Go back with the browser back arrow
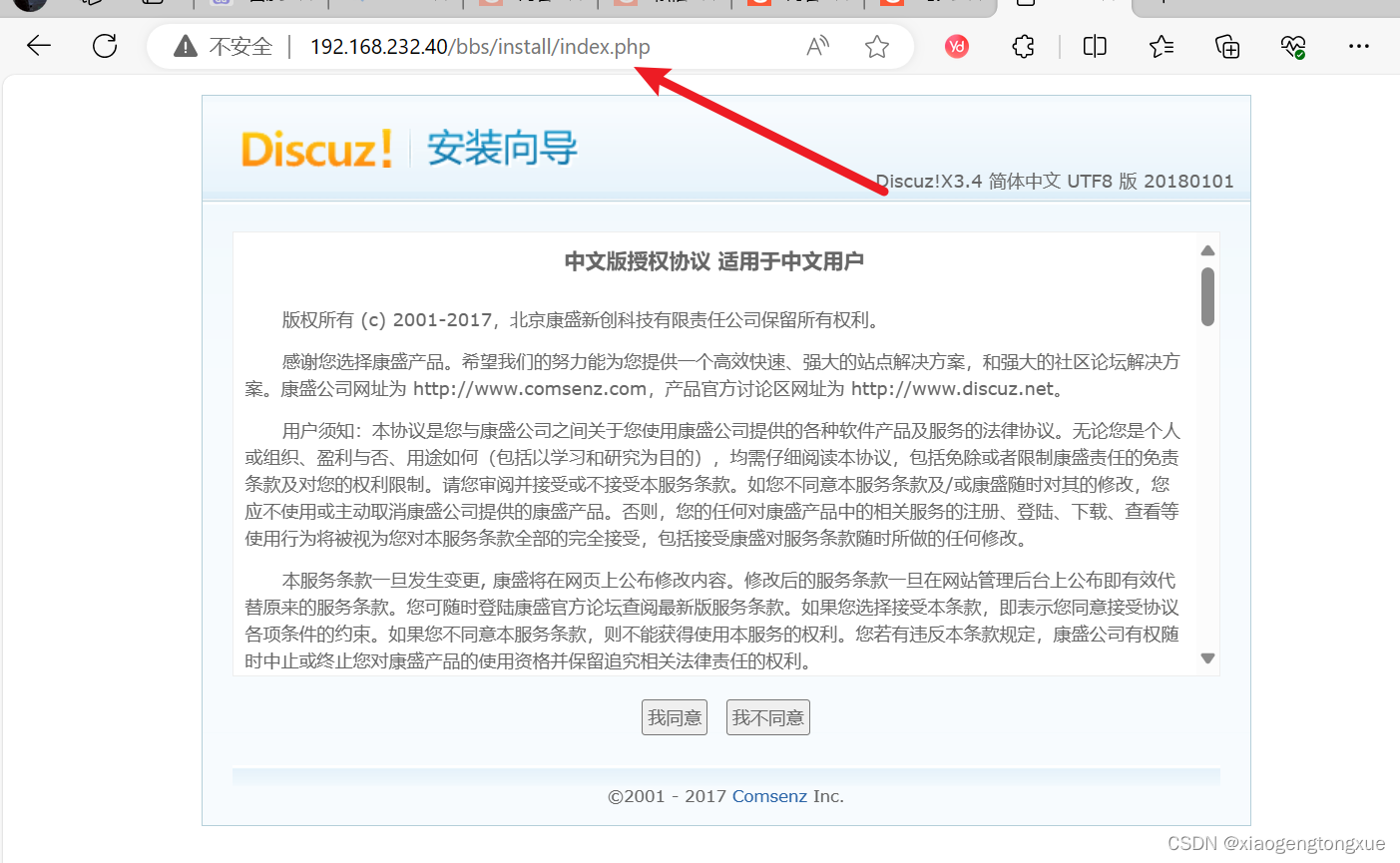The height and width of the screenshot is (863, 1400). tap(39, 46)
